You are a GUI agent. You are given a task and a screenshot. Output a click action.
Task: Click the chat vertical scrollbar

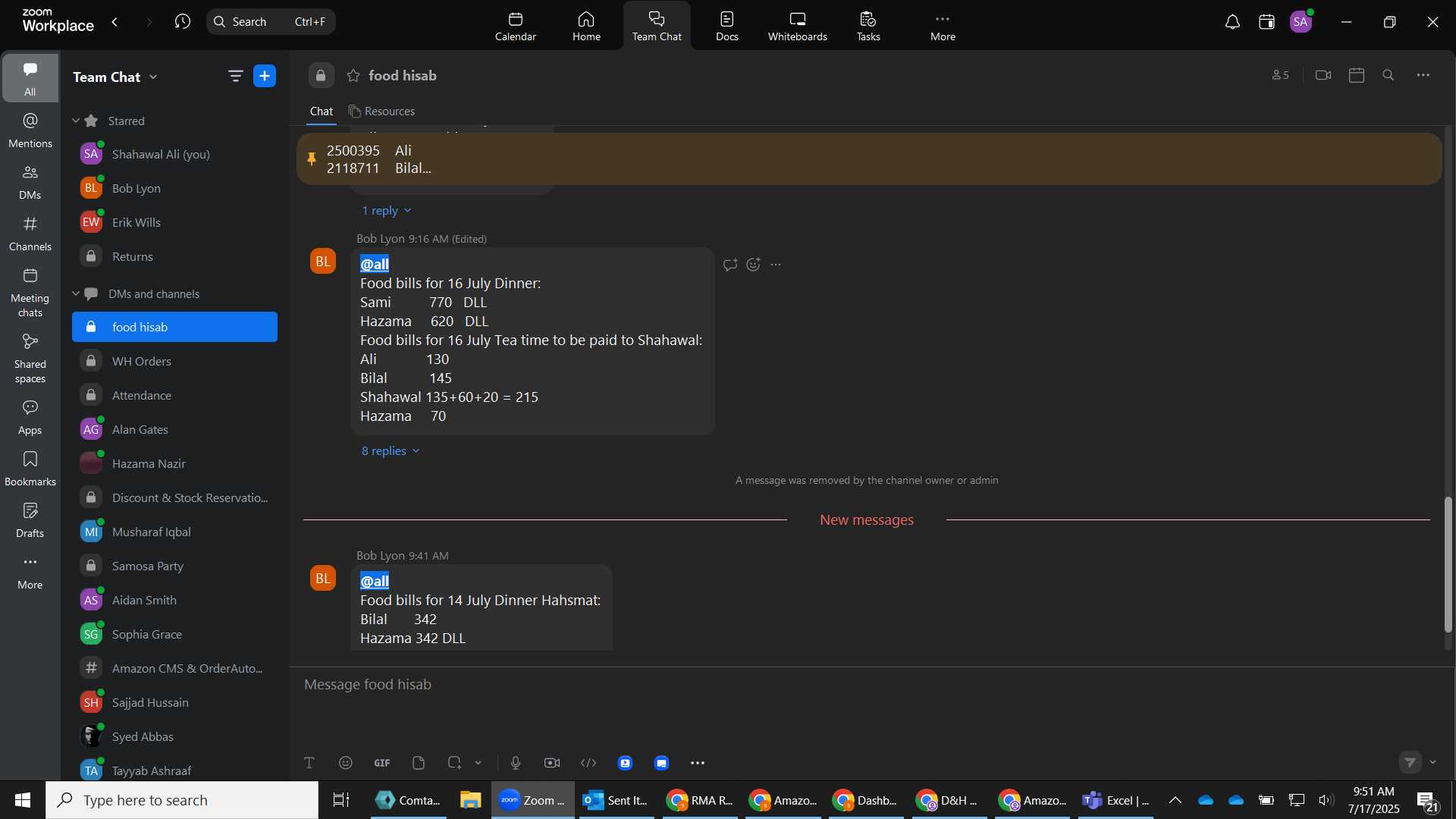pyautogui.click(x=1448, y=564)
